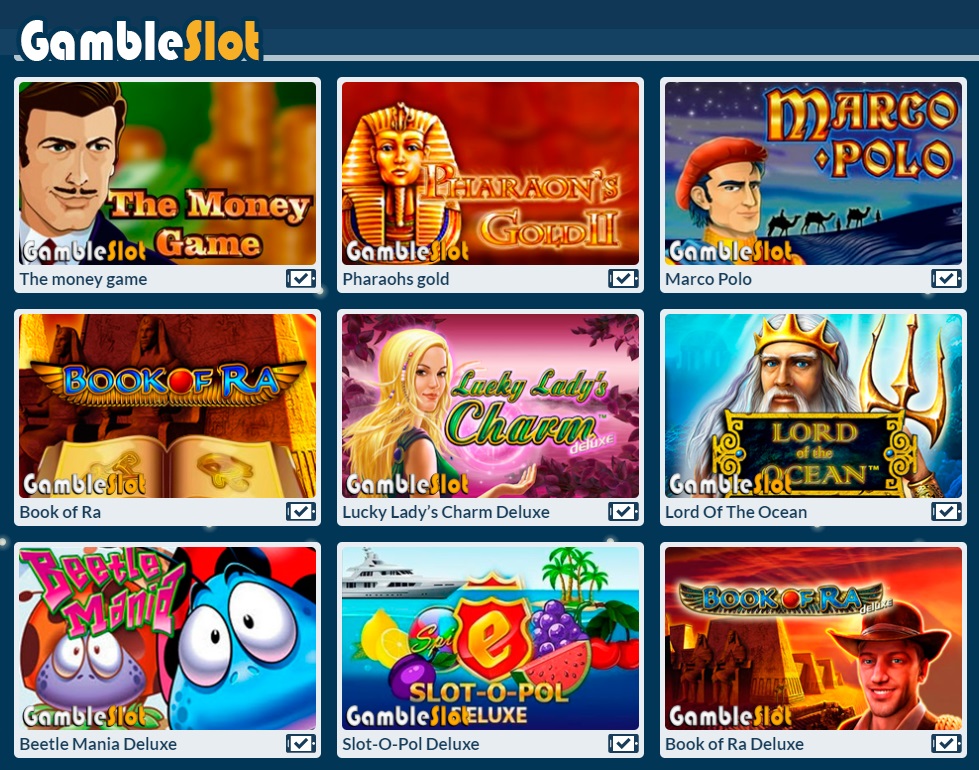Click the checkmark icon for Beetle Mania Deluxe
The height and width of the screenshot is (770, 979).
[x=301, y=743]
